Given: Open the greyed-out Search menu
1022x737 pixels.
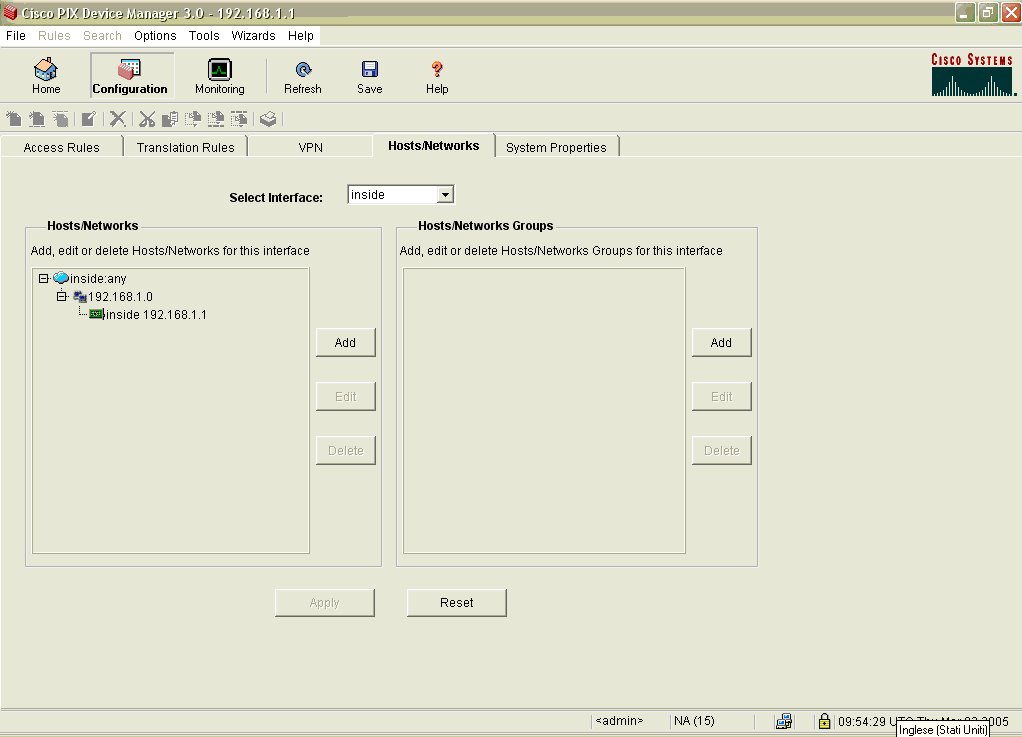Looking at the screenshot, I should click(102, 36).
